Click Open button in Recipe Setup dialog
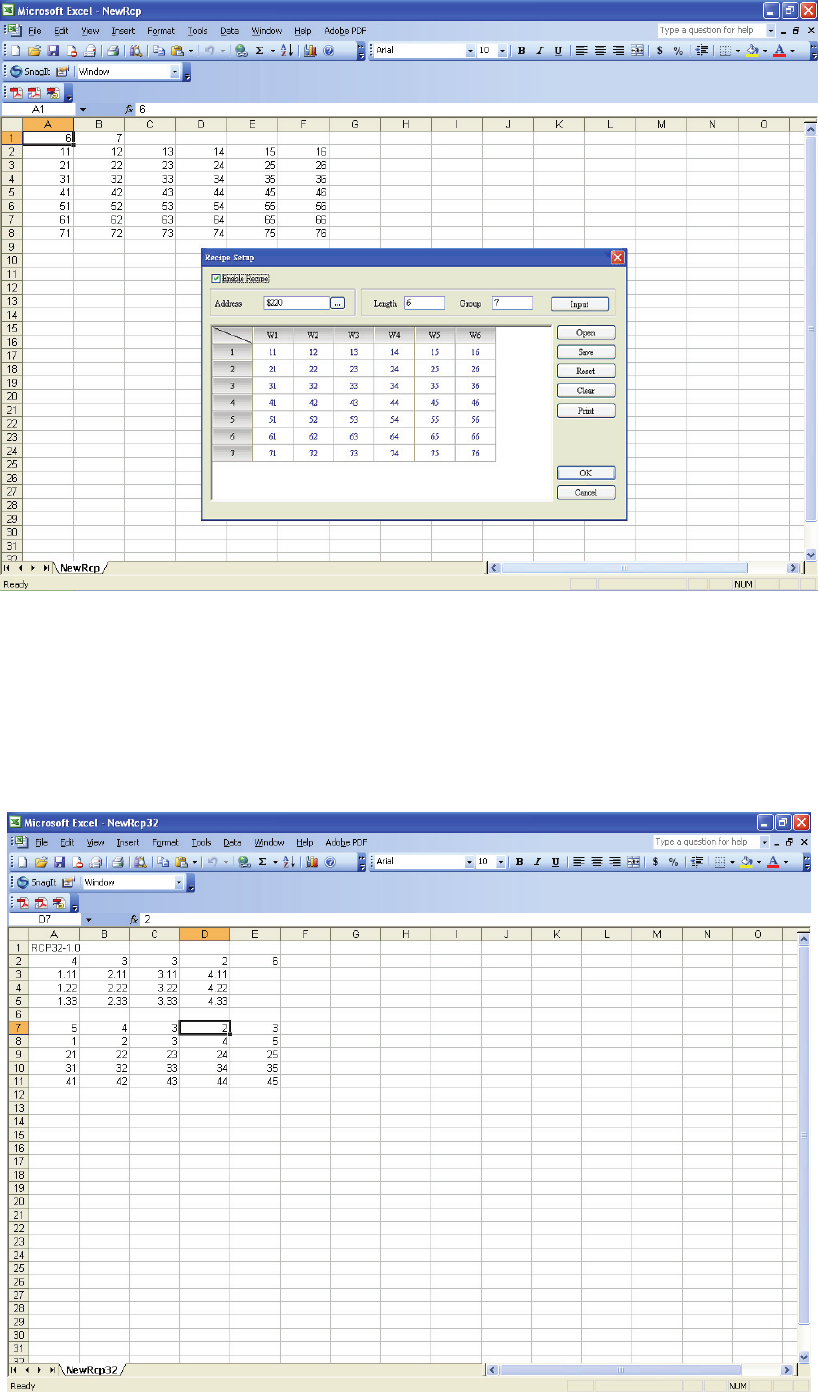 click(586, 333)
